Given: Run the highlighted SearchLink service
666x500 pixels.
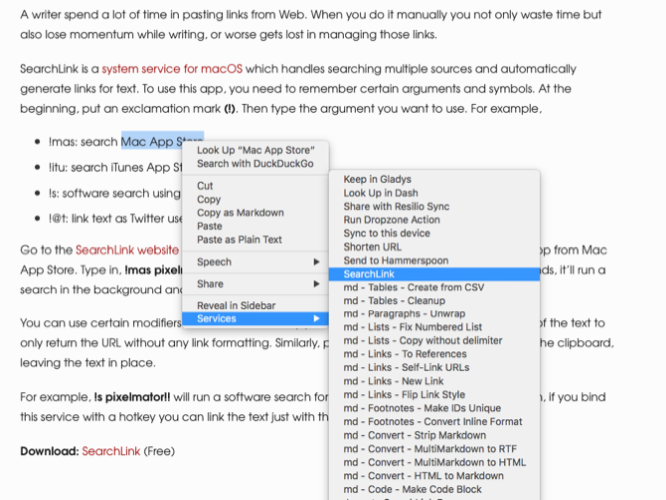Looking at the screenshot, I should (369, 274).
